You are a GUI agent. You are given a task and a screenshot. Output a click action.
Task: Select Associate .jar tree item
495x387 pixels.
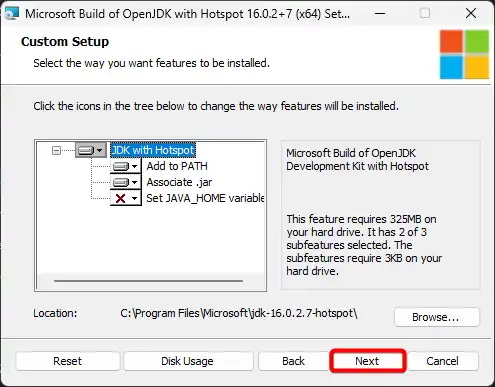click(179, 182)
